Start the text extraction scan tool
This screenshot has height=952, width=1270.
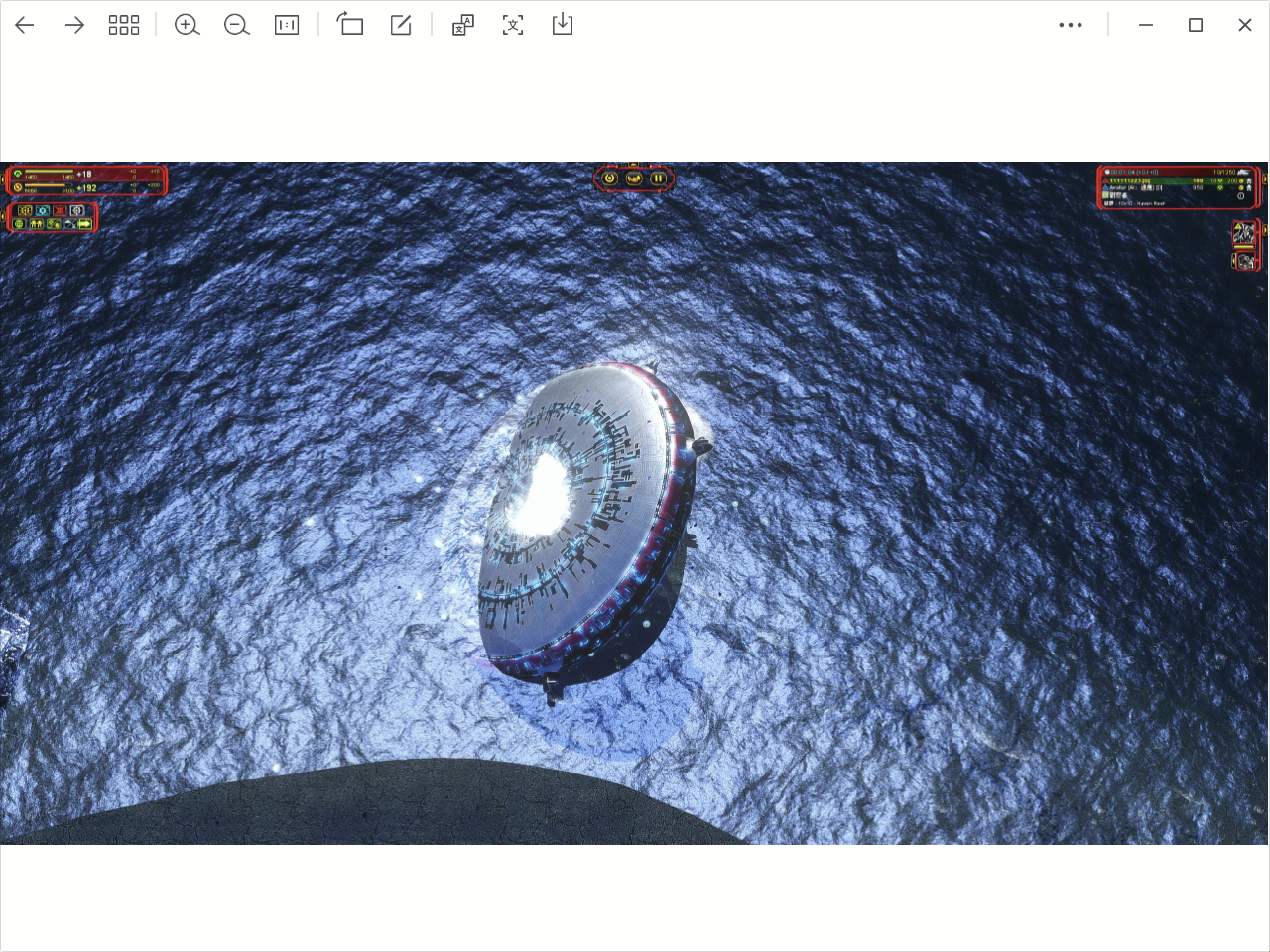point(513,25)
